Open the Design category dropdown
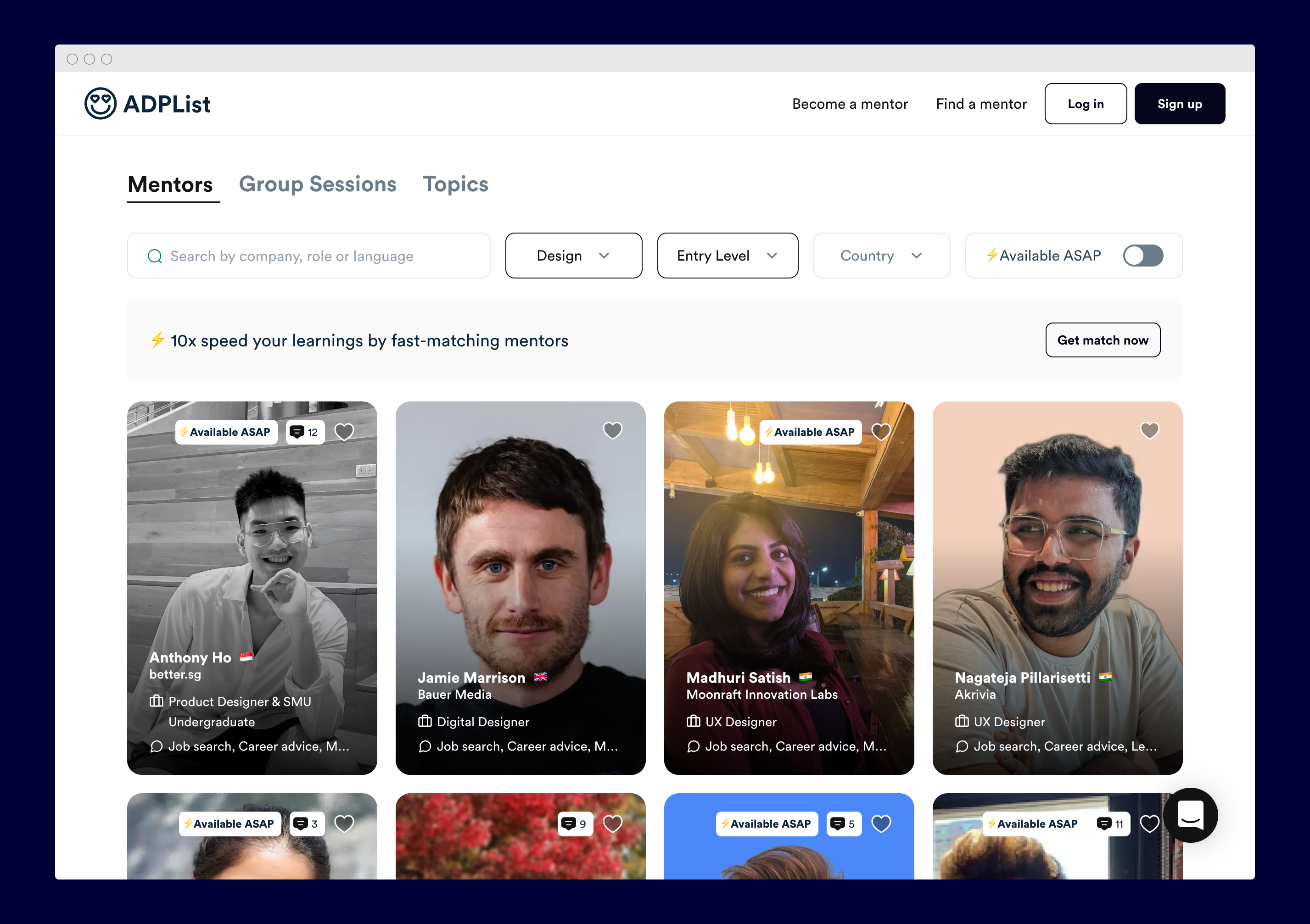Viewport: 1310px width, 924px height. [573, 256]
